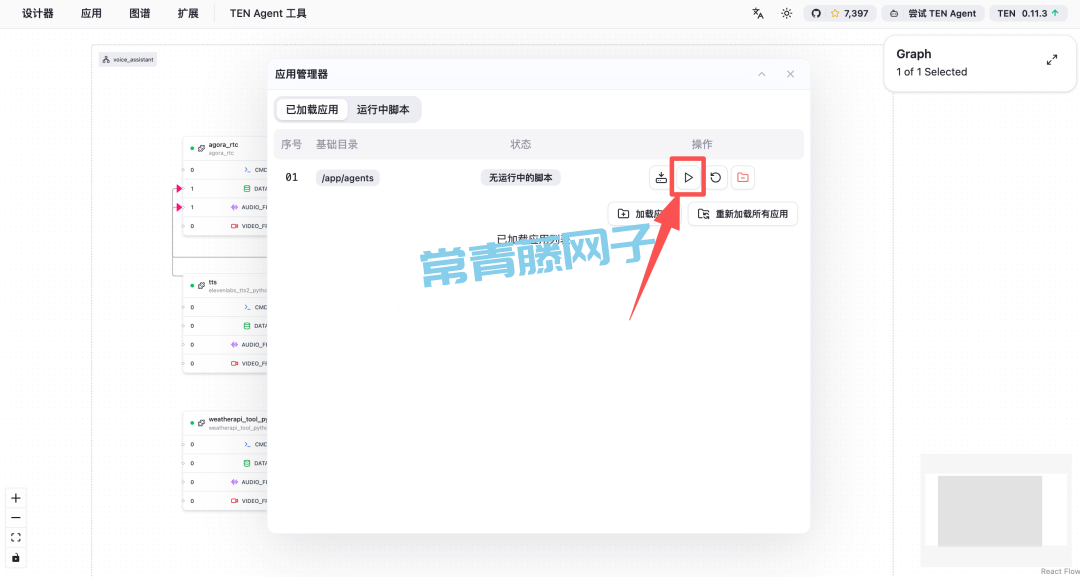1080x577 pixels.
Task: Click the red unload folder icon
Action: 742,178
